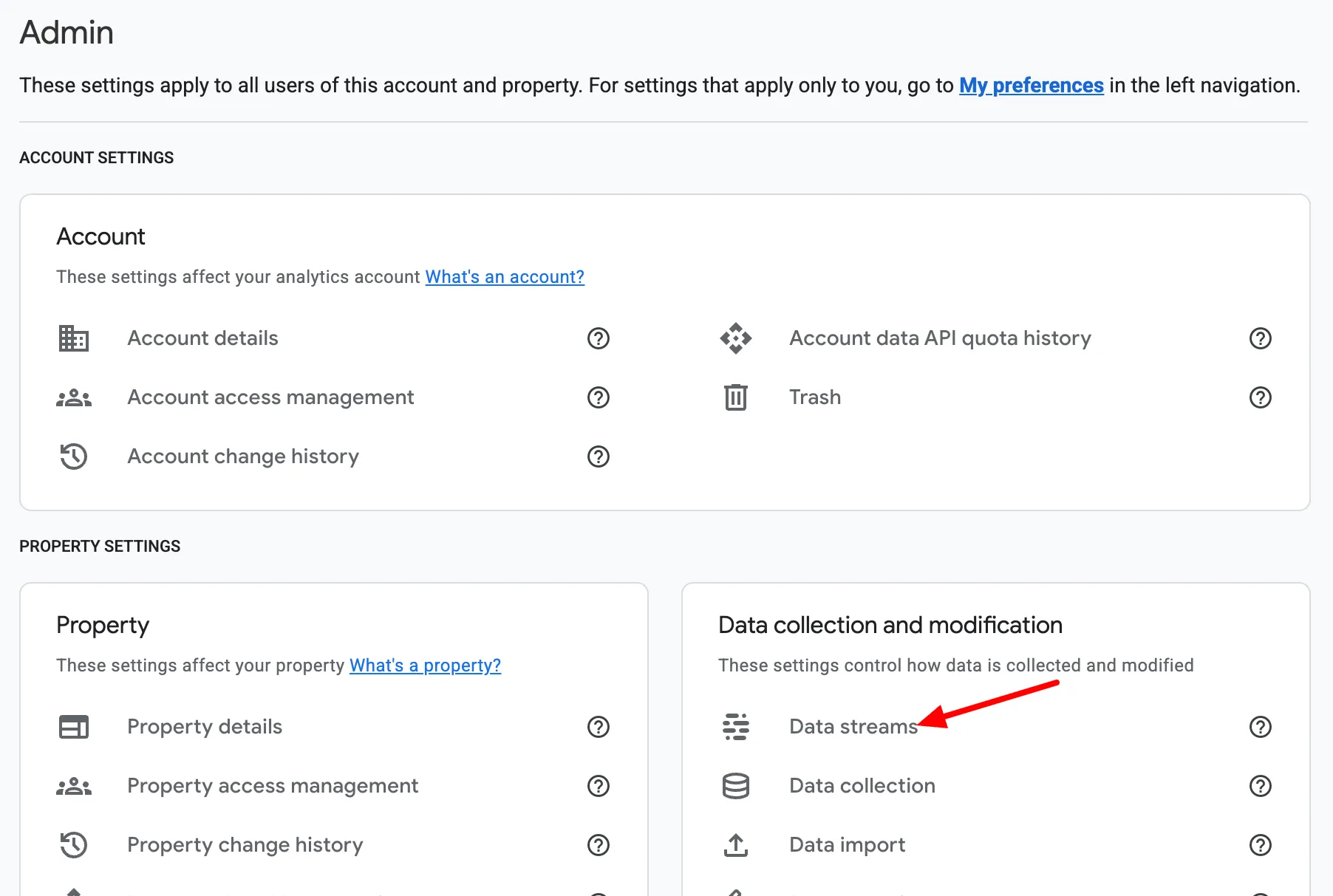Click the Data import upload icon
This screenshot has height=896, width=1333.
coord(736,845)
